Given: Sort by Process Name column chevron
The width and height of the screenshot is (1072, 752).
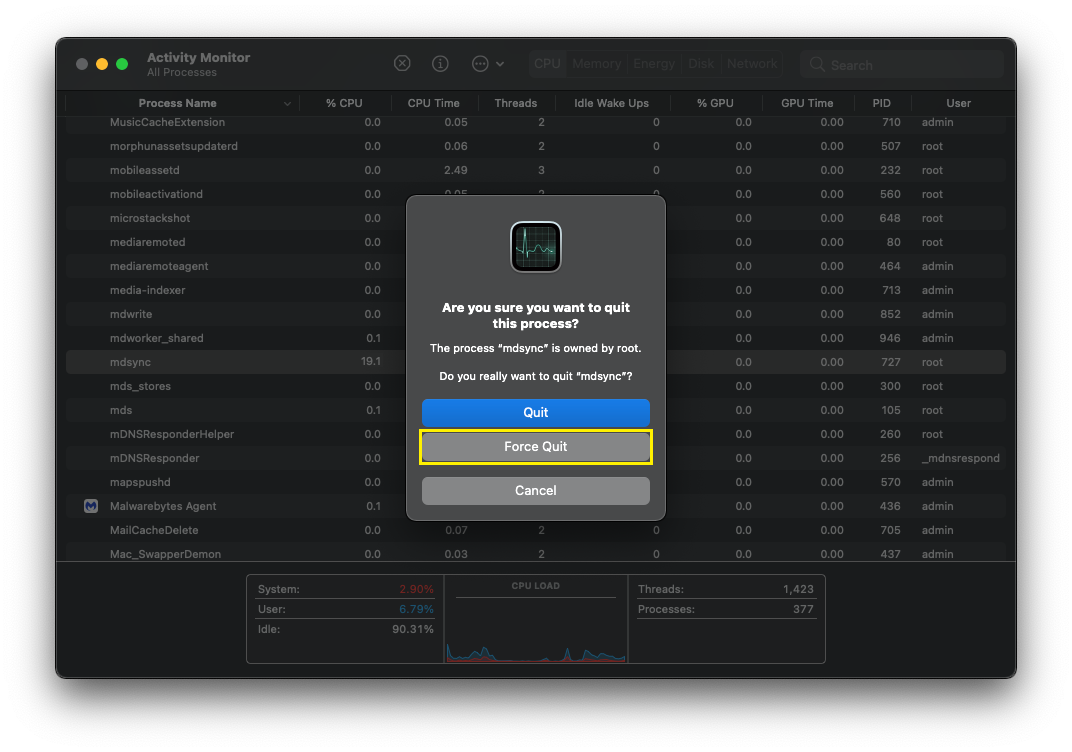Looking at the screenshot, I should 288,103.
